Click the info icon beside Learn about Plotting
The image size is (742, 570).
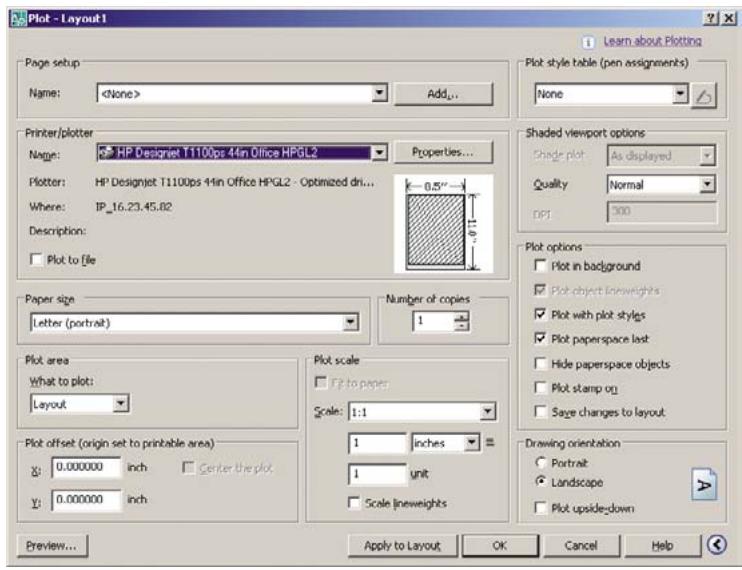588,43
